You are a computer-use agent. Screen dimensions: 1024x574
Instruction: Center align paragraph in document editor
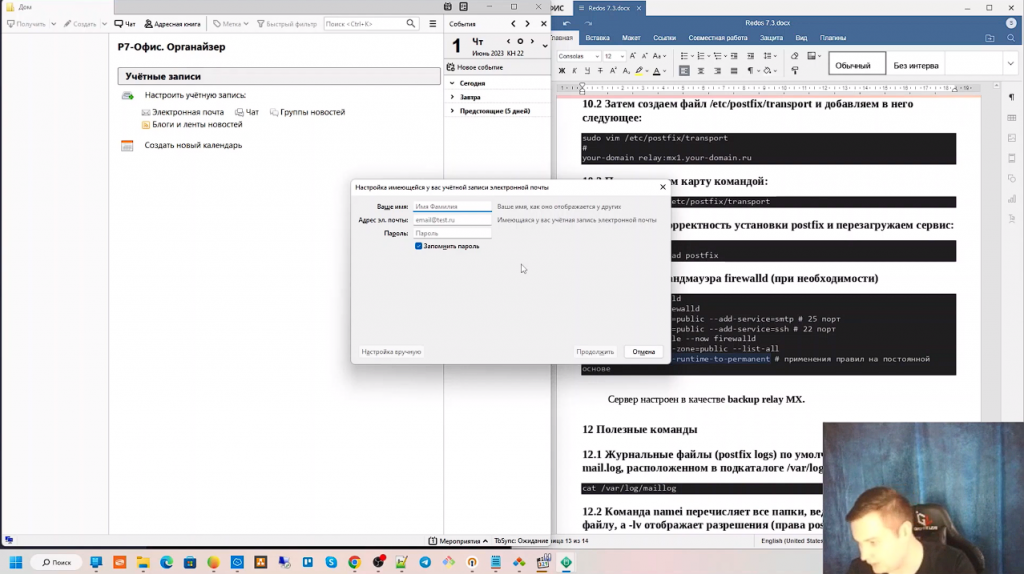(x=701, y=71)
